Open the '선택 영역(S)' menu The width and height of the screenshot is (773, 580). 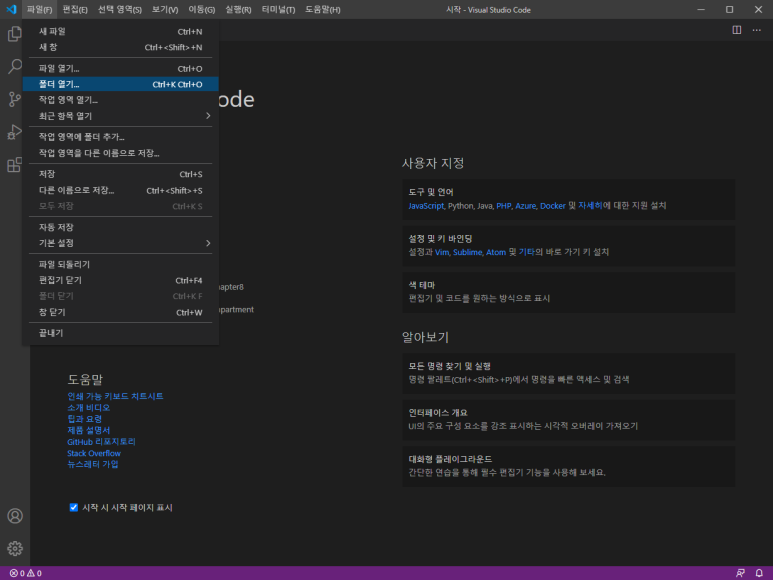point(120,9)
